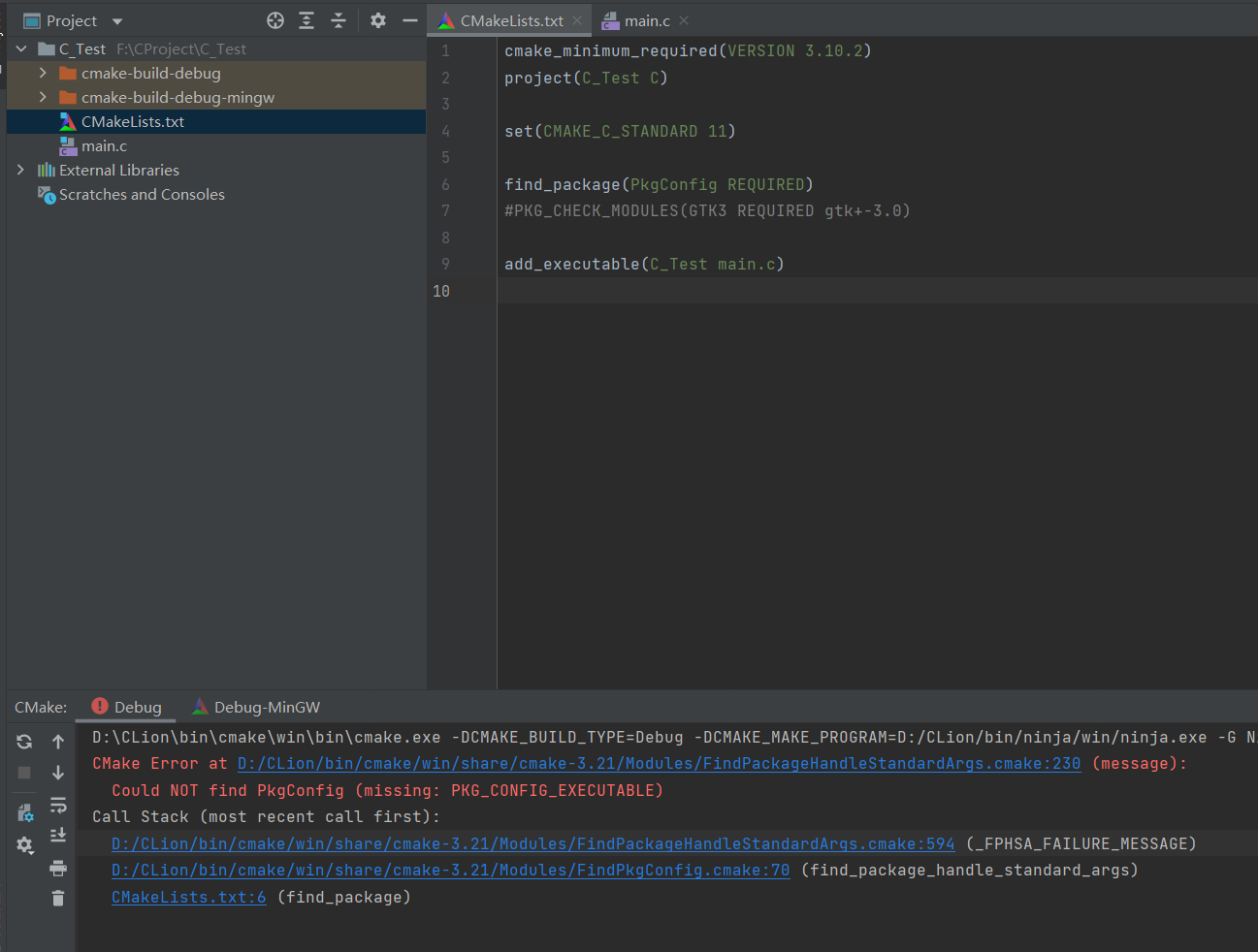Click the Collapse All icon in Project panel

pos(339,20)
